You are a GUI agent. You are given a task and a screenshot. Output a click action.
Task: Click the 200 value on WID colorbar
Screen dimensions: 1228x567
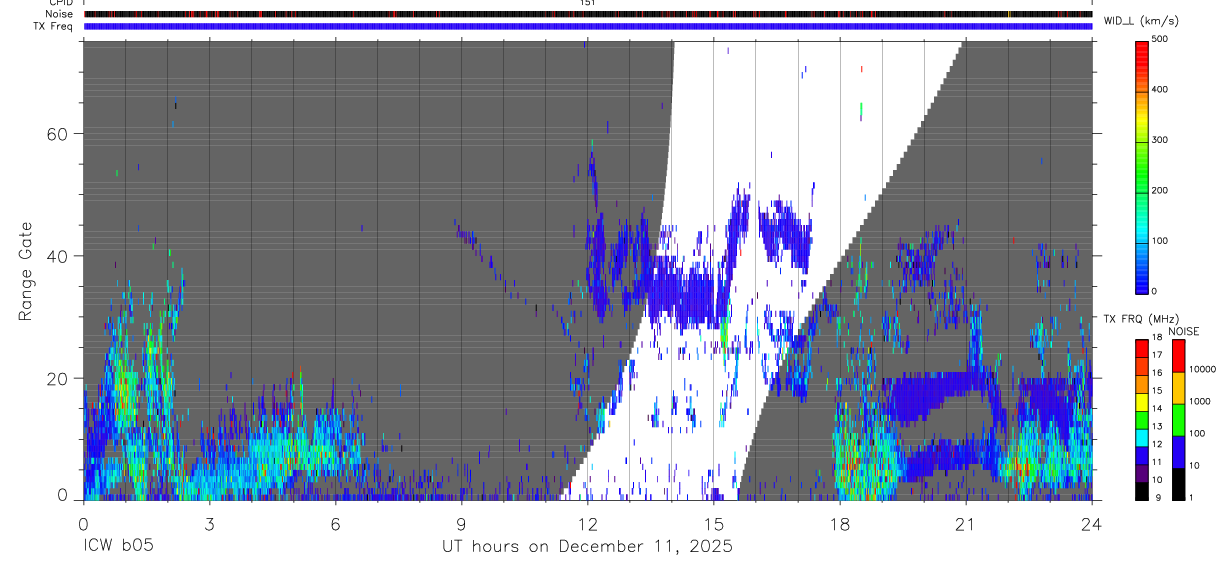pyautogui.click(x=1162, y=190)
